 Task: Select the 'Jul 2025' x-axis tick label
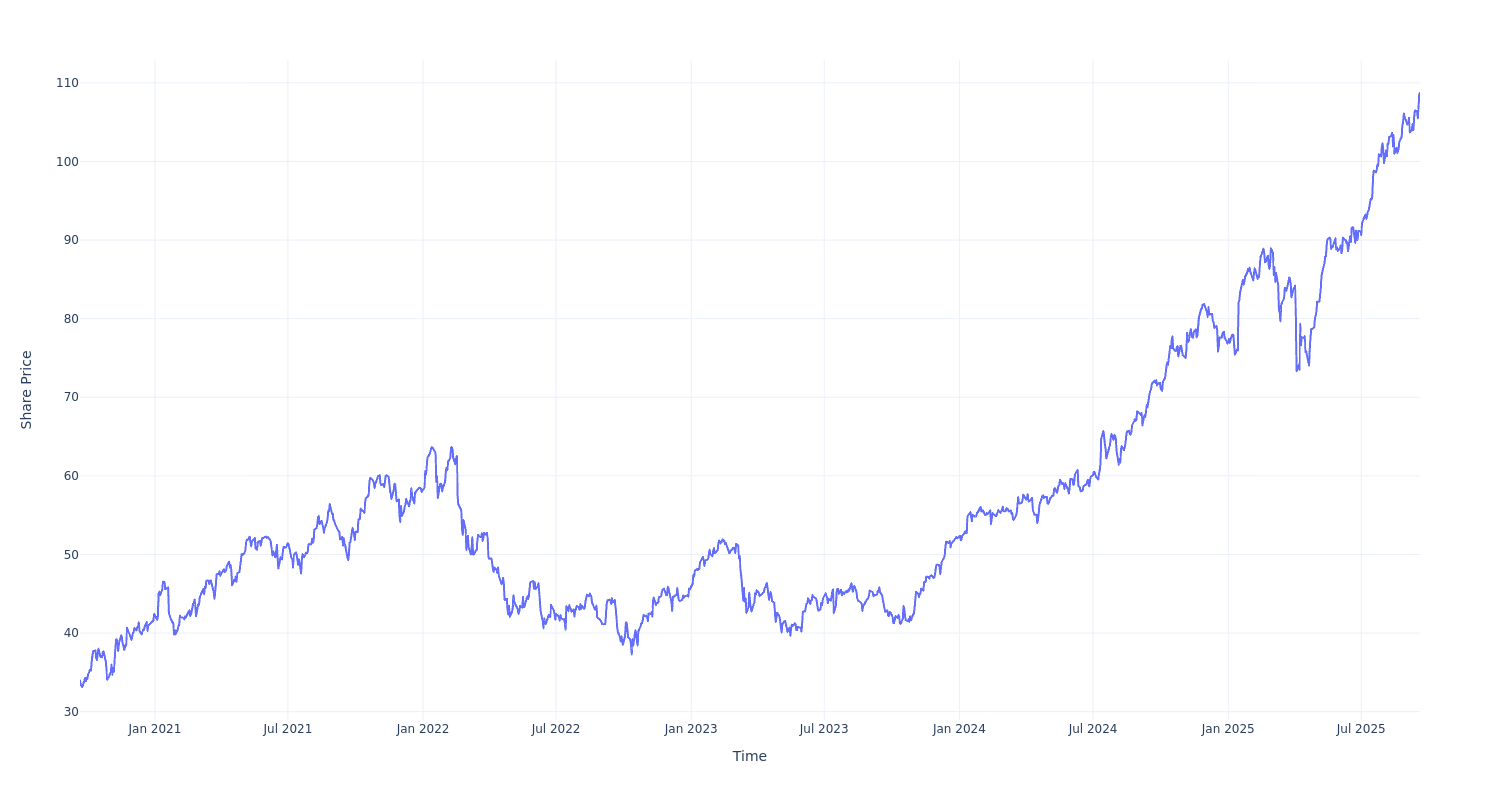tap(1361, 729)
